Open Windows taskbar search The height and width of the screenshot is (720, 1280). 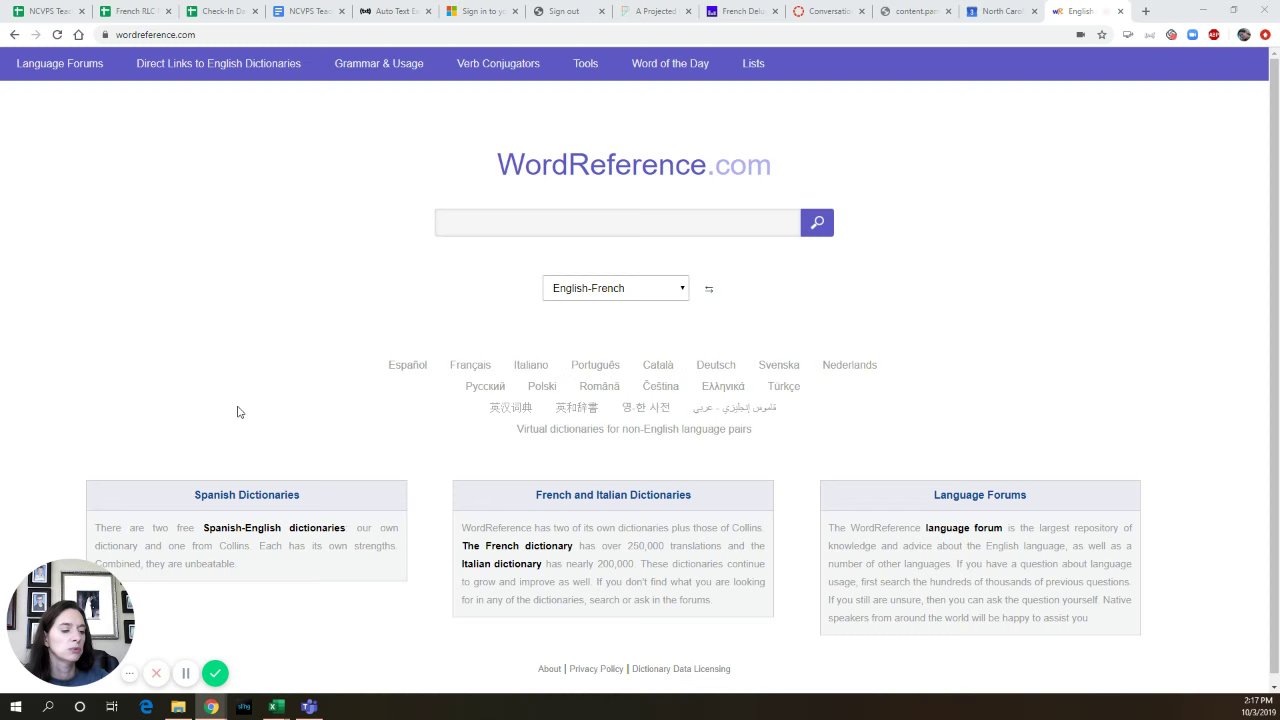coord(48,707)
